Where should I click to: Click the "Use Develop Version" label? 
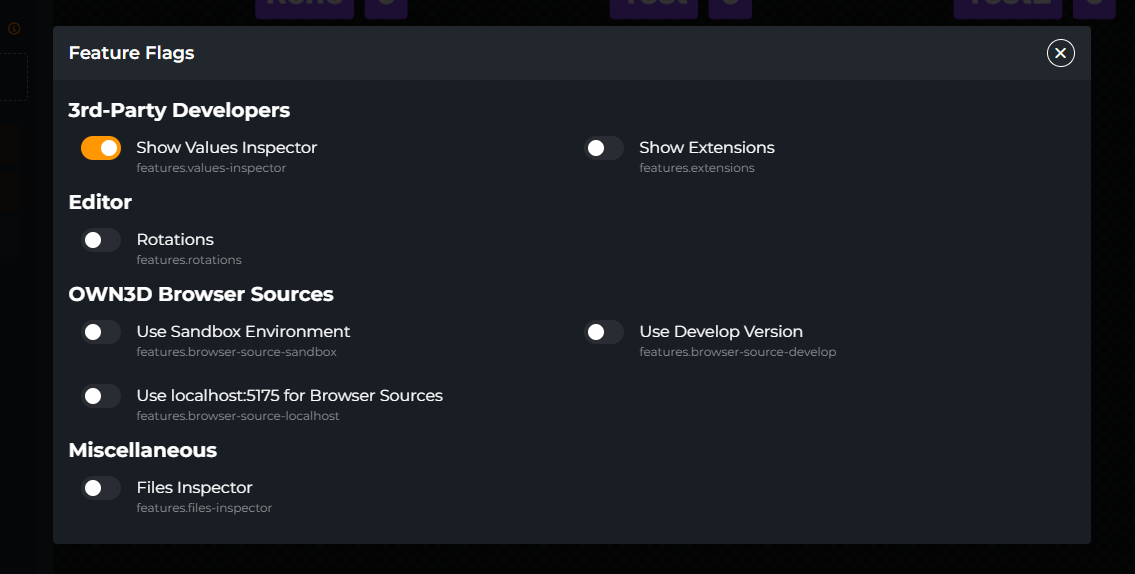pyautogui.click(x=720, y=332)
